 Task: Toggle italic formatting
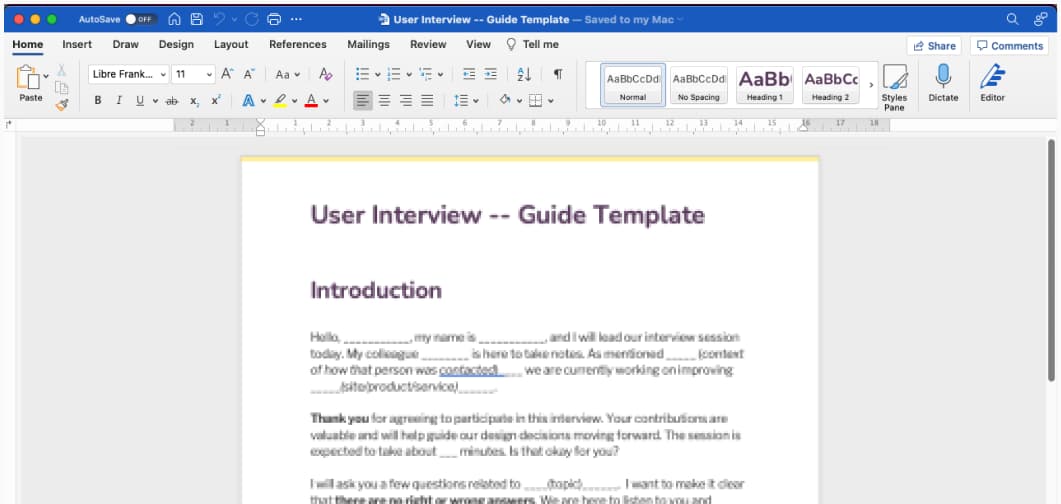pos(118,100)
